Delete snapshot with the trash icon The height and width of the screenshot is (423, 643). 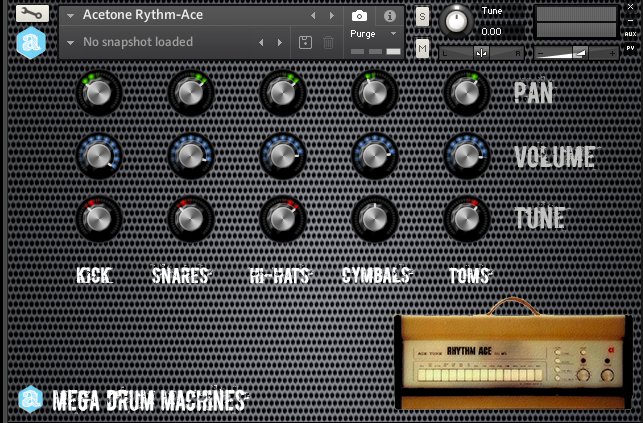point(328,42)
